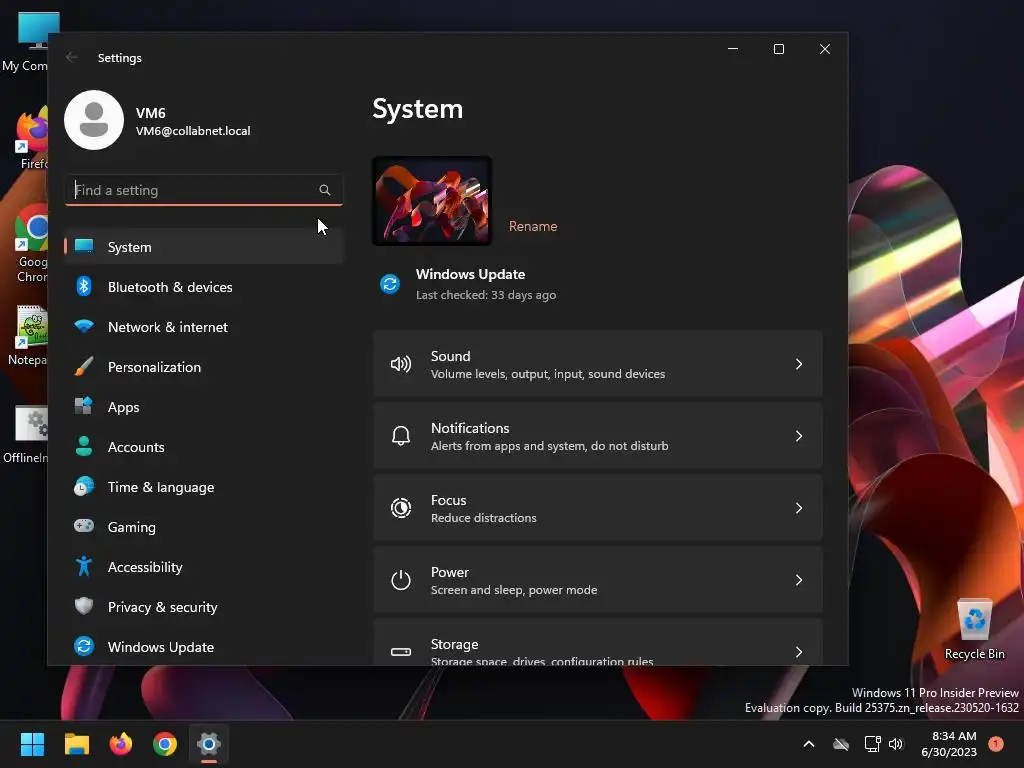Click the volume tray icon
Image resolution: width=1024 pixels, height=768 pixels.
[x=896, y=744]
